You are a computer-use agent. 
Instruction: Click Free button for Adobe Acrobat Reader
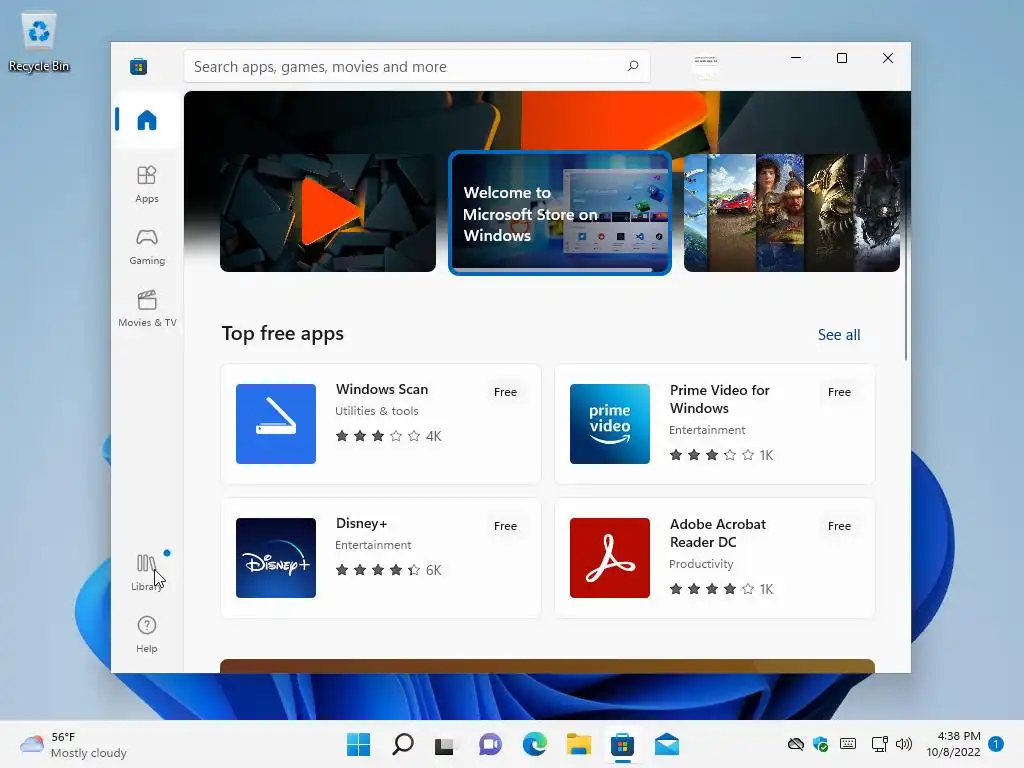(839, 526)
